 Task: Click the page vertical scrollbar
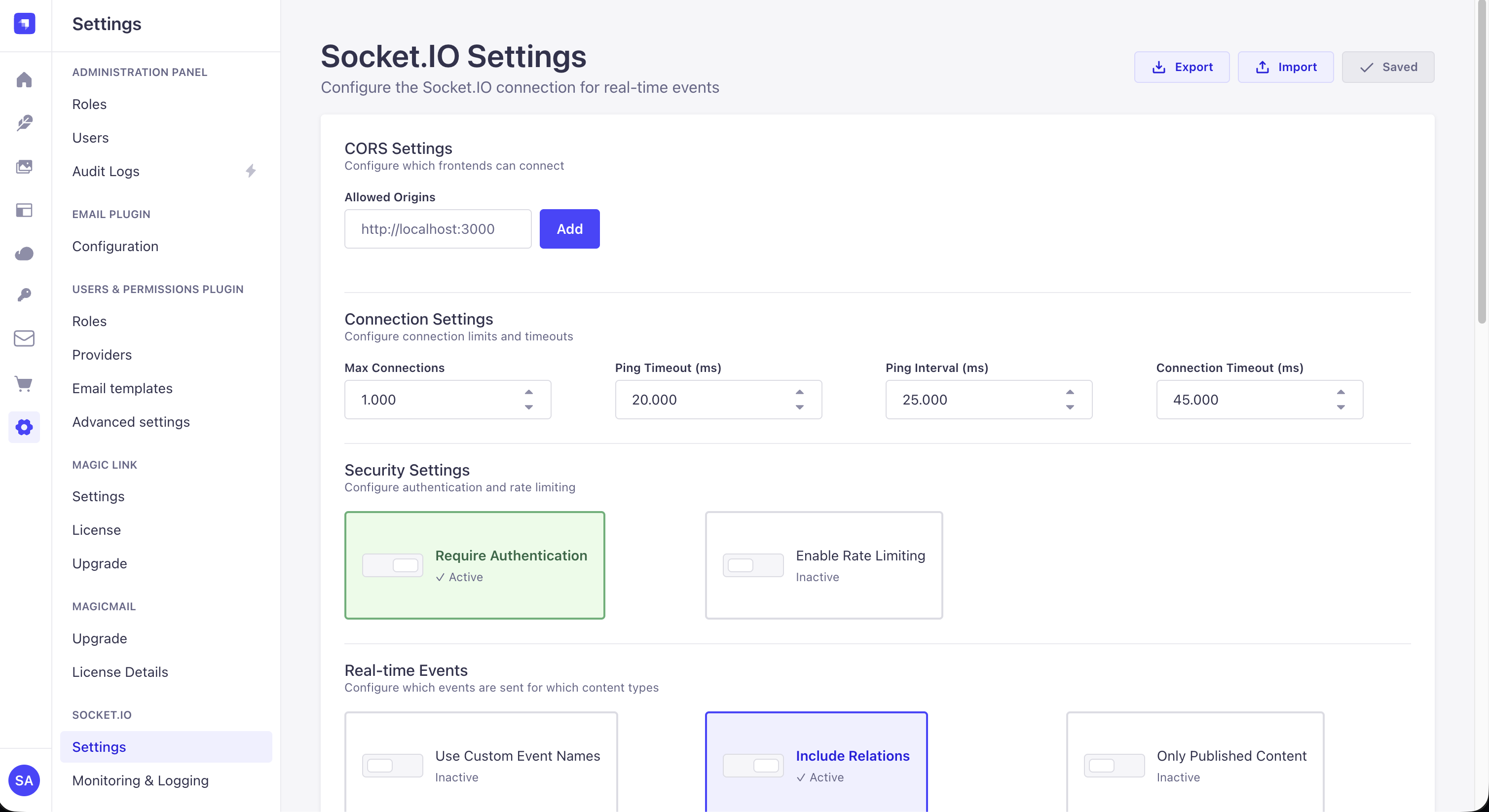tap(1482, 163)
